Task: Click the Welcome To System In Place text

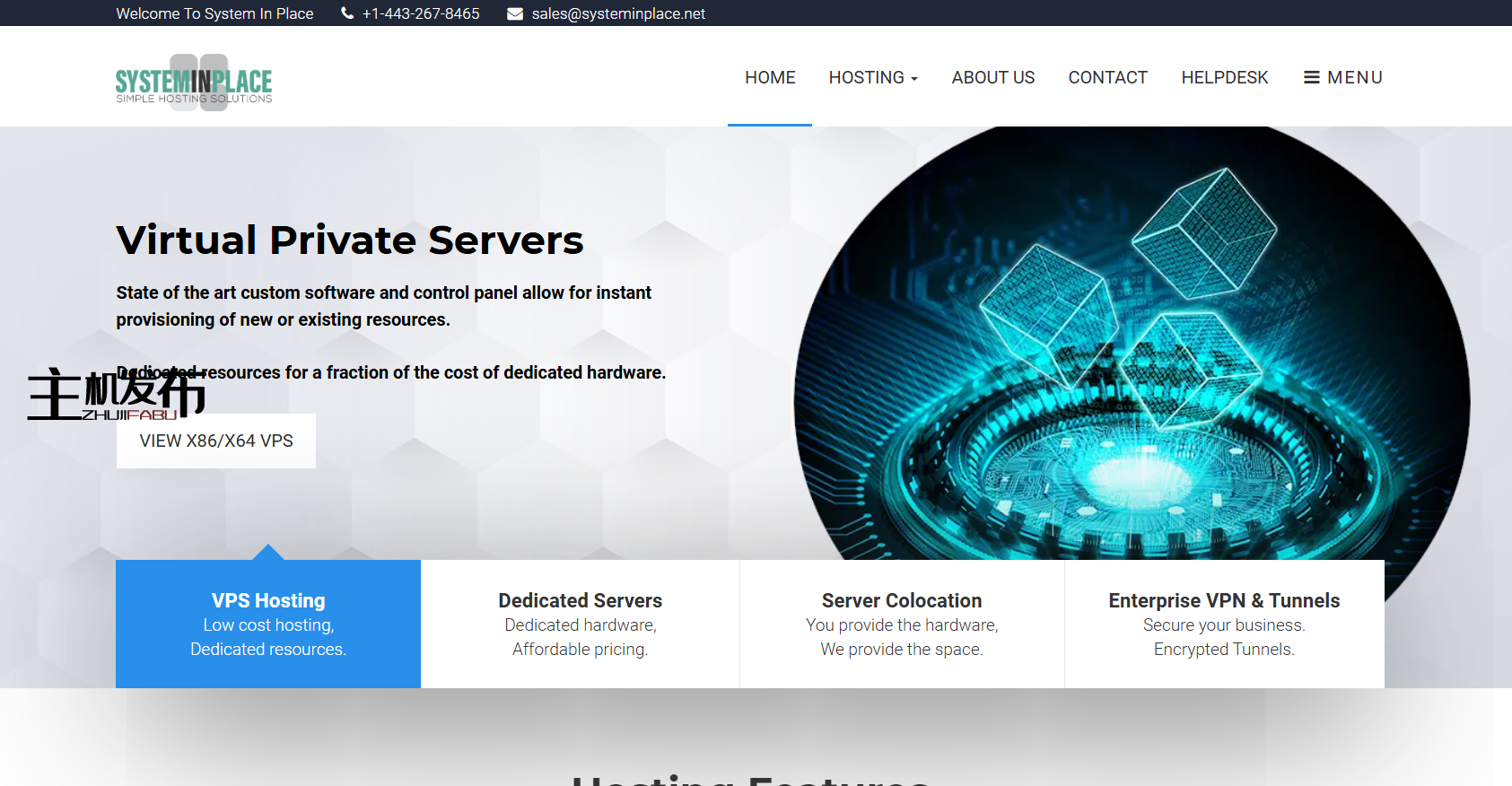Action: (x=214, y=13)
